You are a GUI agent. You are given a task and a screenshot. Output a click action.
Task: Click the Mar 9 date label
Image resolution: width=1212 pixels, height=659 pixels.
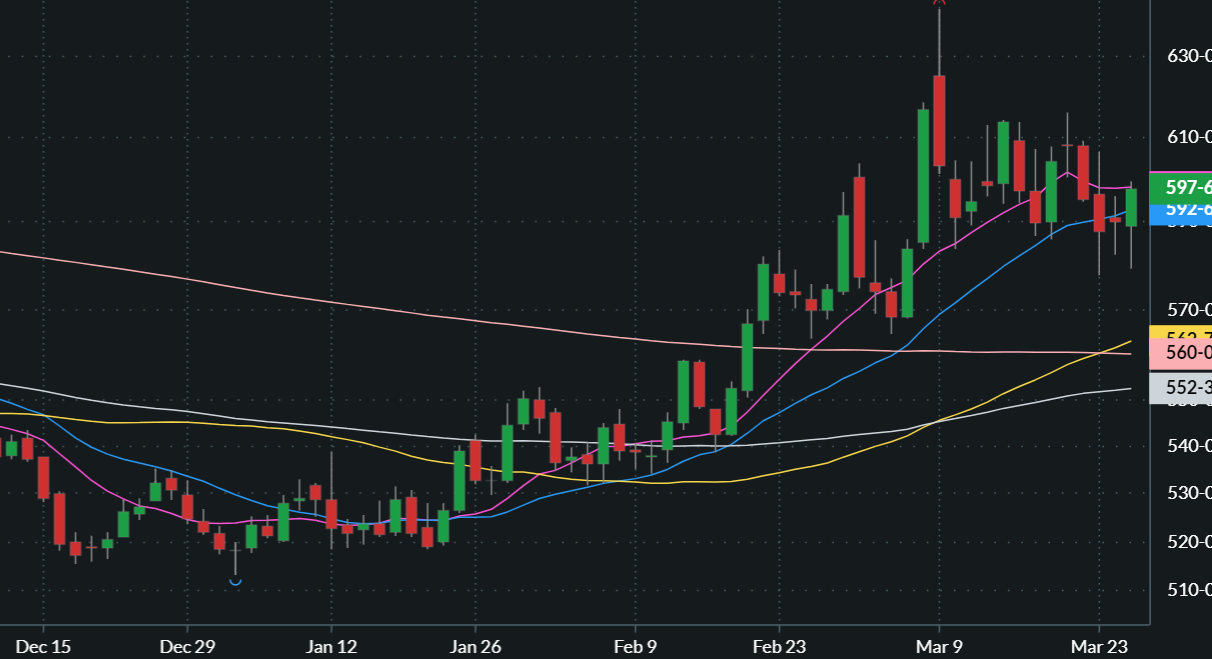[940, 646]
